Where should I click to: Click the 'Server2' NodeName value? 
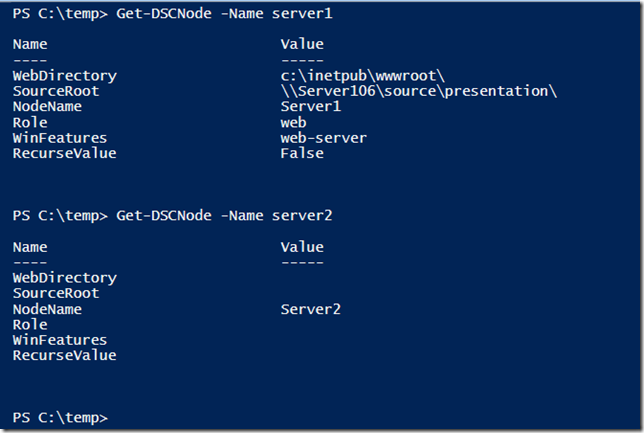[x=311, y=309]
